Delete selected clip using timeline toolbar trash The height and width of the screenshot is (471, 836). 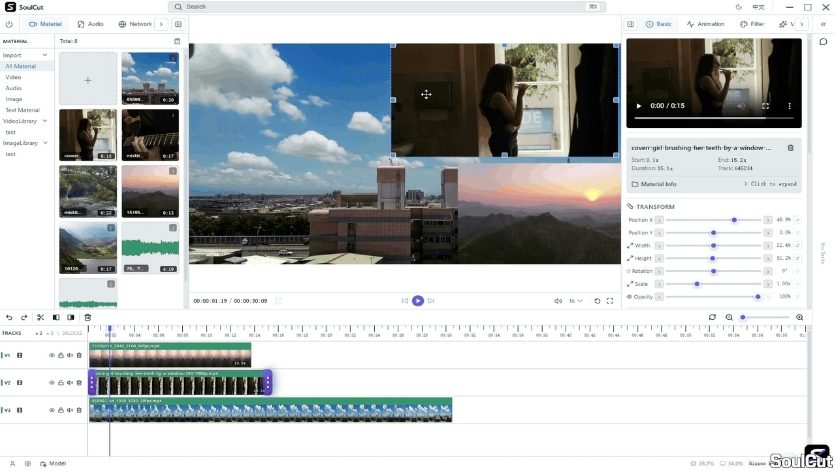[x=88, y=317]
